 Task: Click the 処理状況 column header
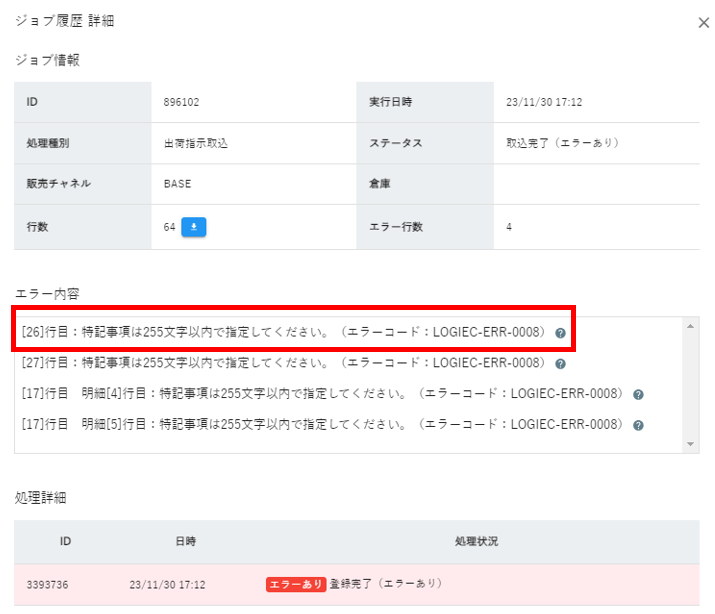[x=476, y=541]
